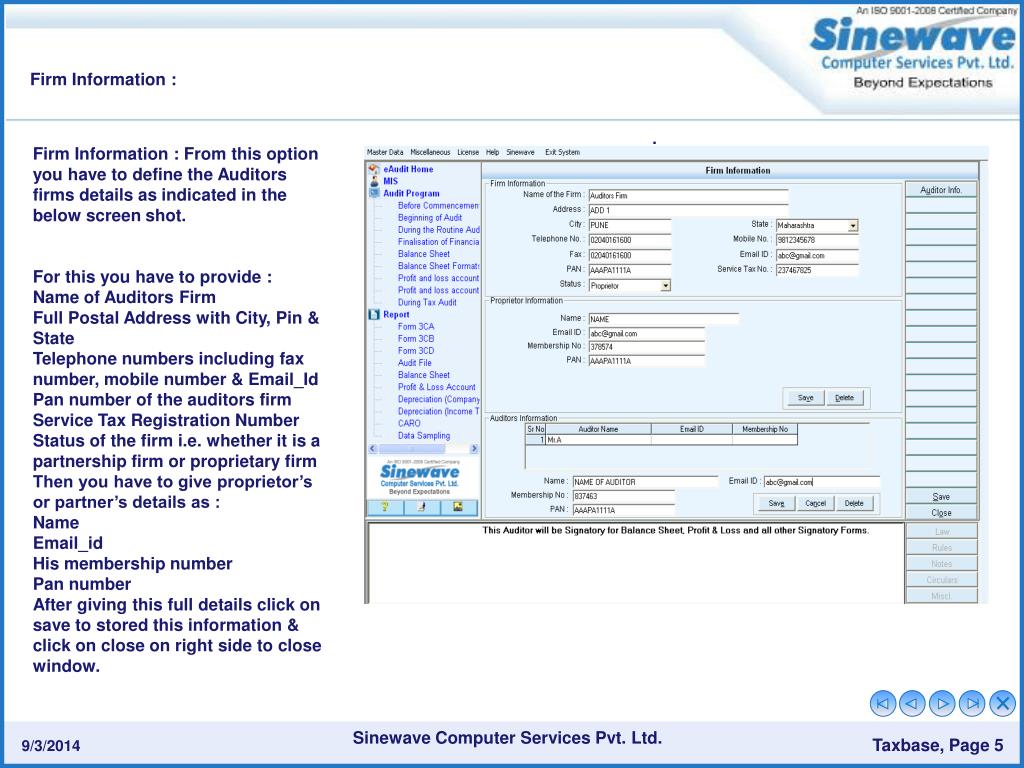Open the Help menu
Viewport: 1024px width, 768px height.
(492, 152)
